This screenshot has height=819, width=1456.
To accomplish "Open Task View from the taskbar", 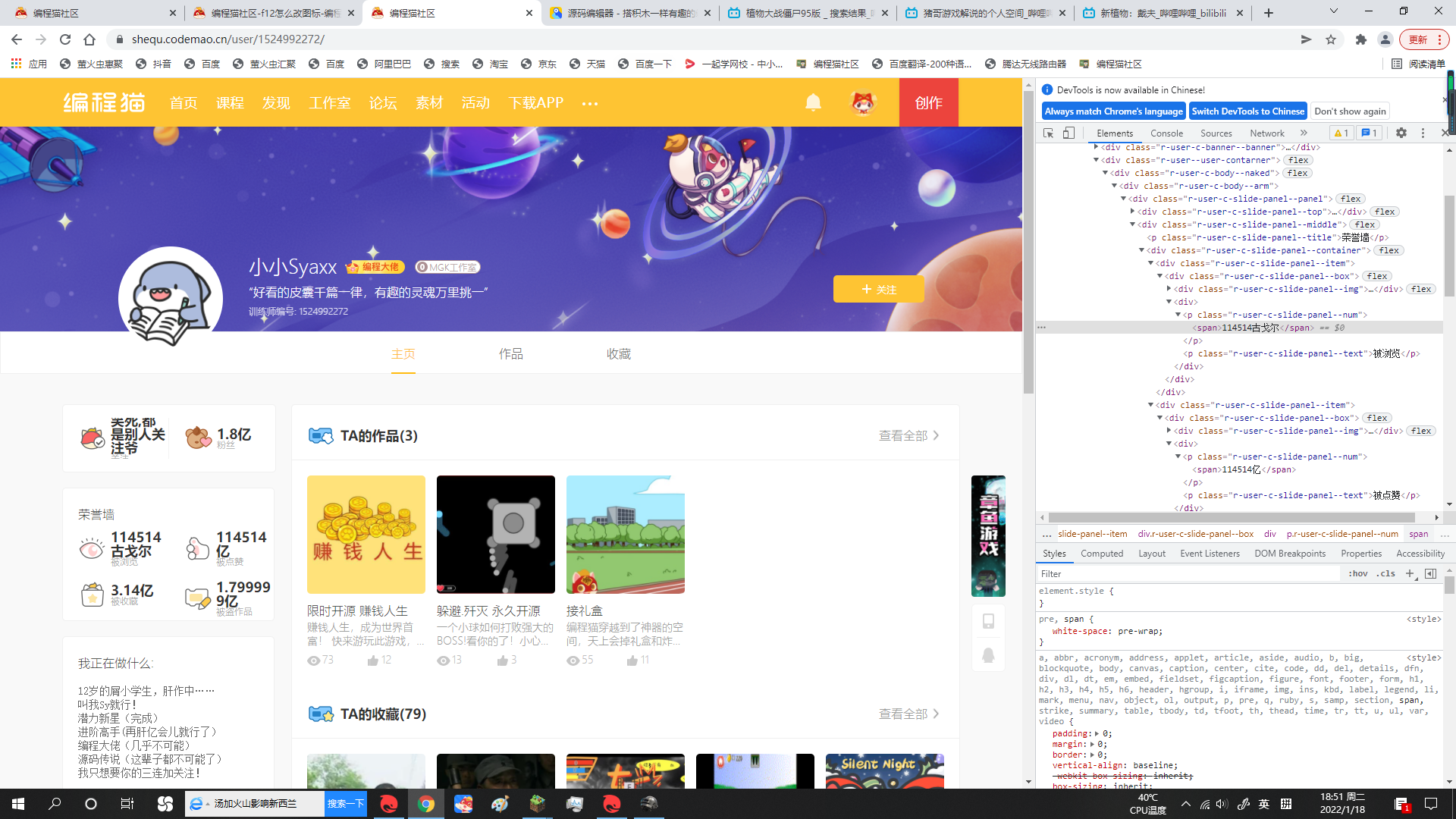I will click(x=127, y=804).
